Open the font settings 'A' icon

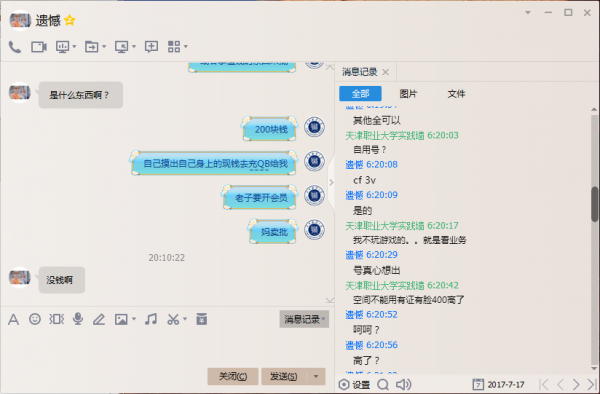(x=13, y=319)
